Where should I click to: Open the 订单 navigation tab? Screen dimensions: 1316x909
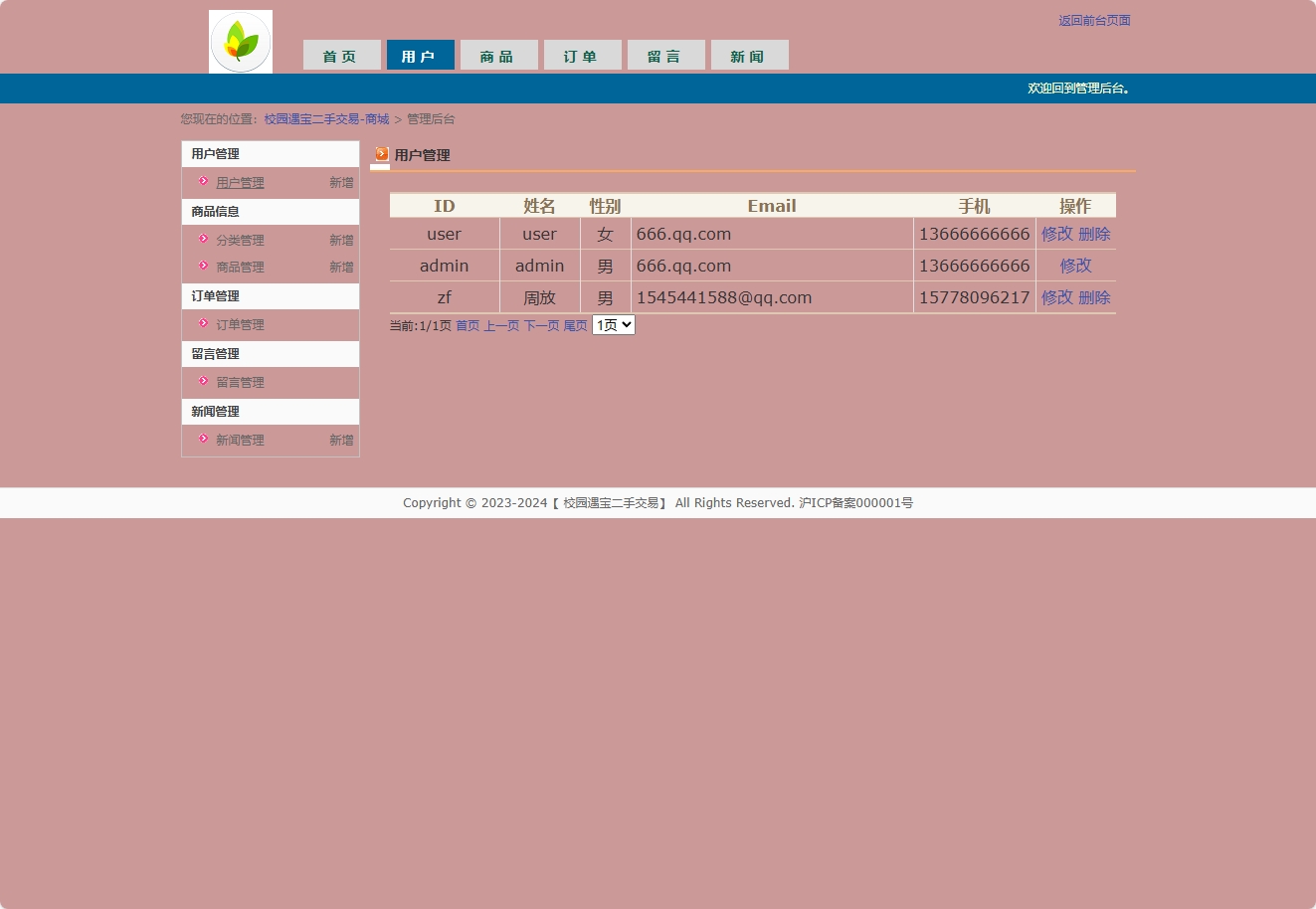580,56
